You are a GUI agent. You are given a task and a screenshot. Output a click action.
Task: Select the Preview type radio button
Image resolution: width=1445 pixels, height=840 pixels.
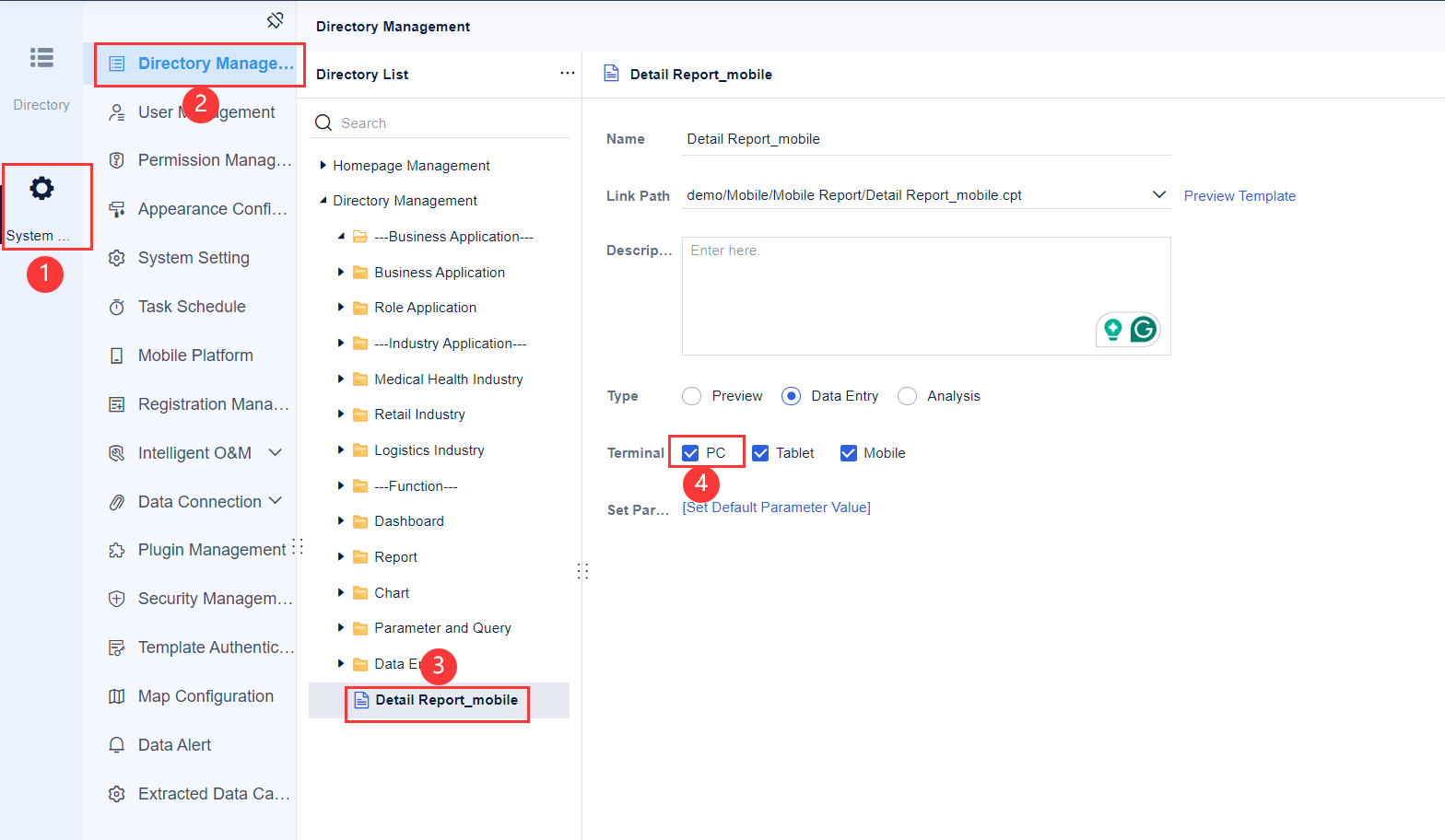click(692, 396)
